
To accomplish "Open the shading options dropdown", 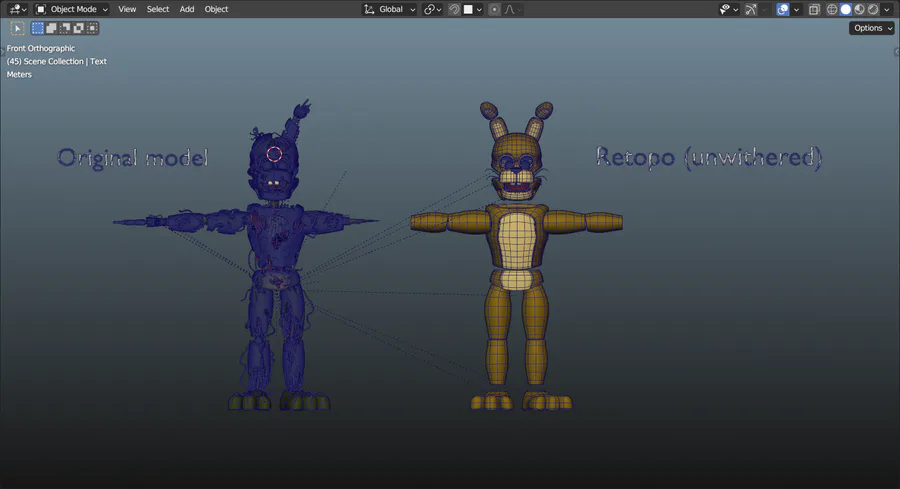I will pyautogui.click(x=887, y=9).
